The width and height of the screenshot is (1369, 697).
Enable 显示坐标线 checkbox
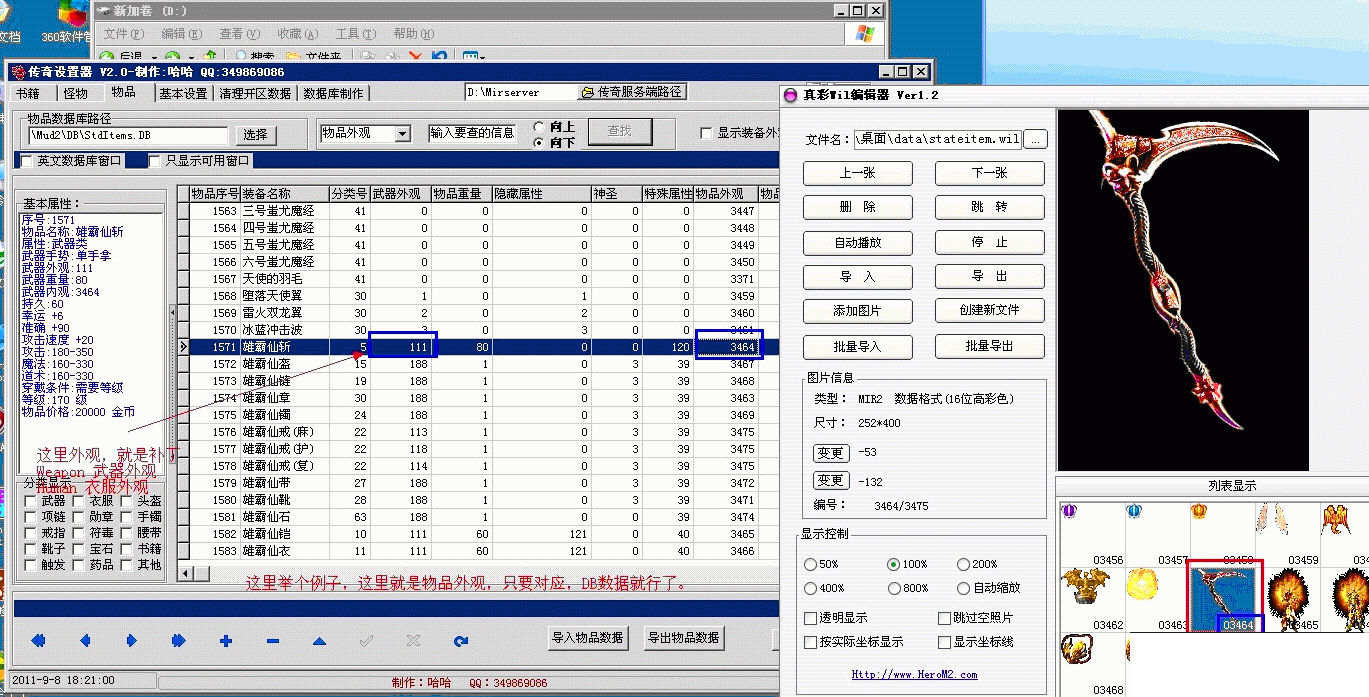944,642
